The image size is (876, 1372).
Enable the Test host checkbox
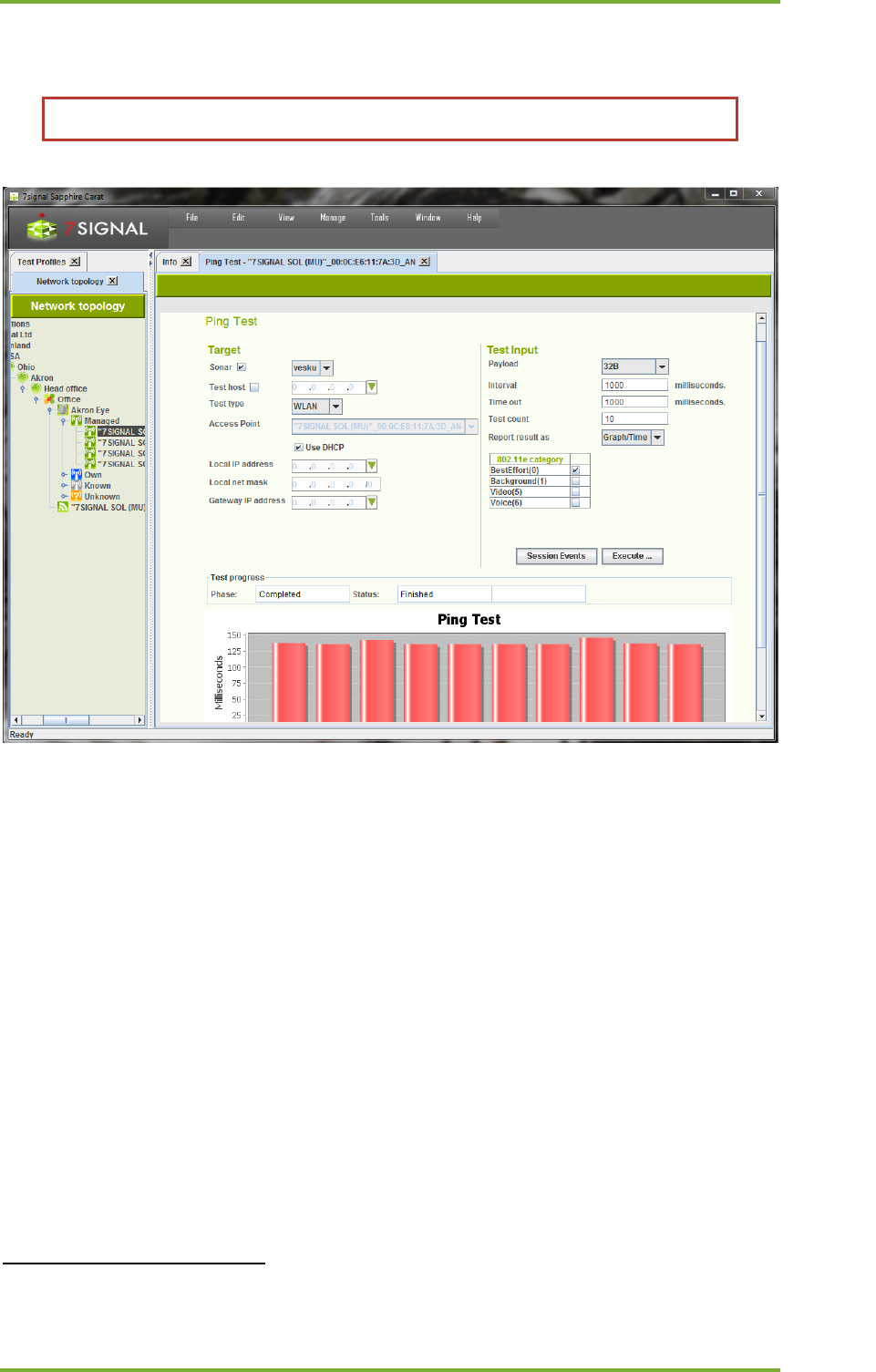(x=254, y=387)
